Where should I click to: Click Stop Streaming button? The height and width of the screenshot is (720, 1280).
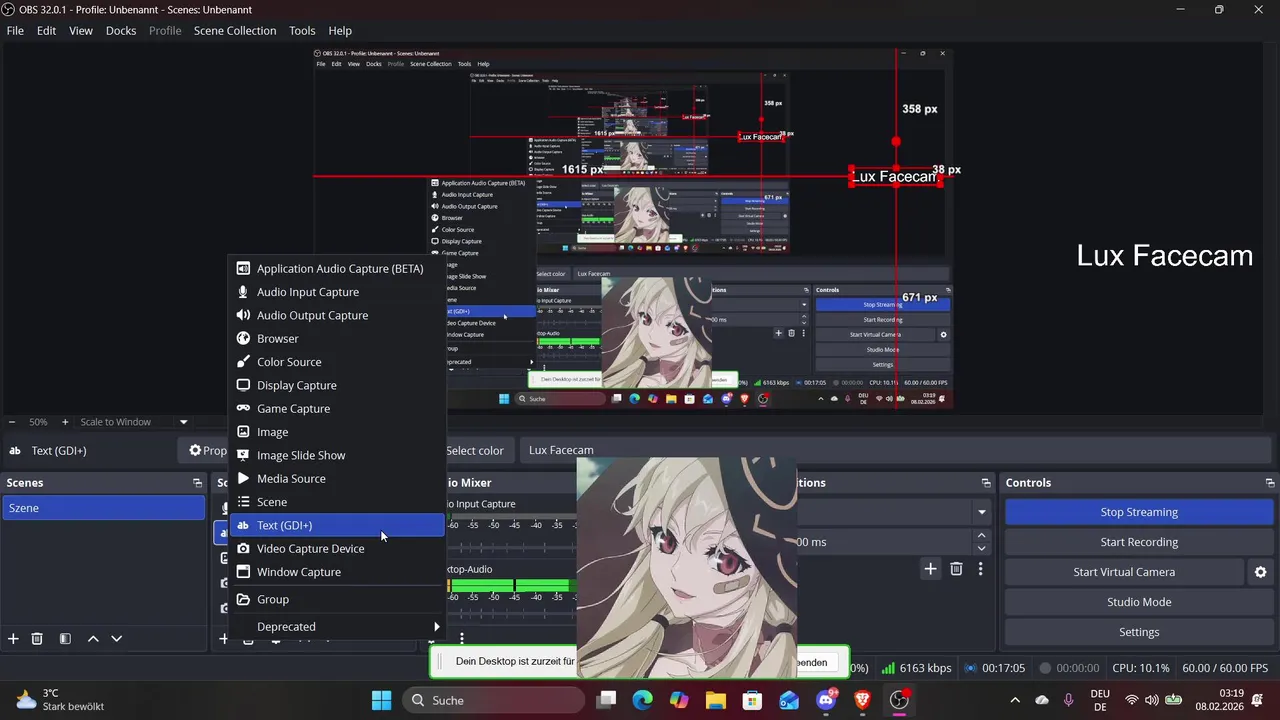click(x=1139, y=512)
